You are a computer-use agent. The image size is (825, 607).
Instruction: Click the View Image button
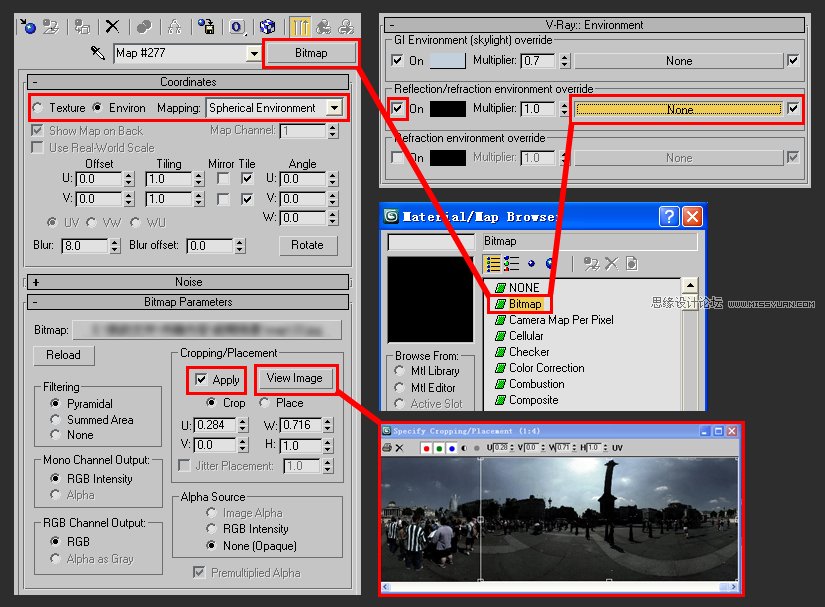click(295, 378)
